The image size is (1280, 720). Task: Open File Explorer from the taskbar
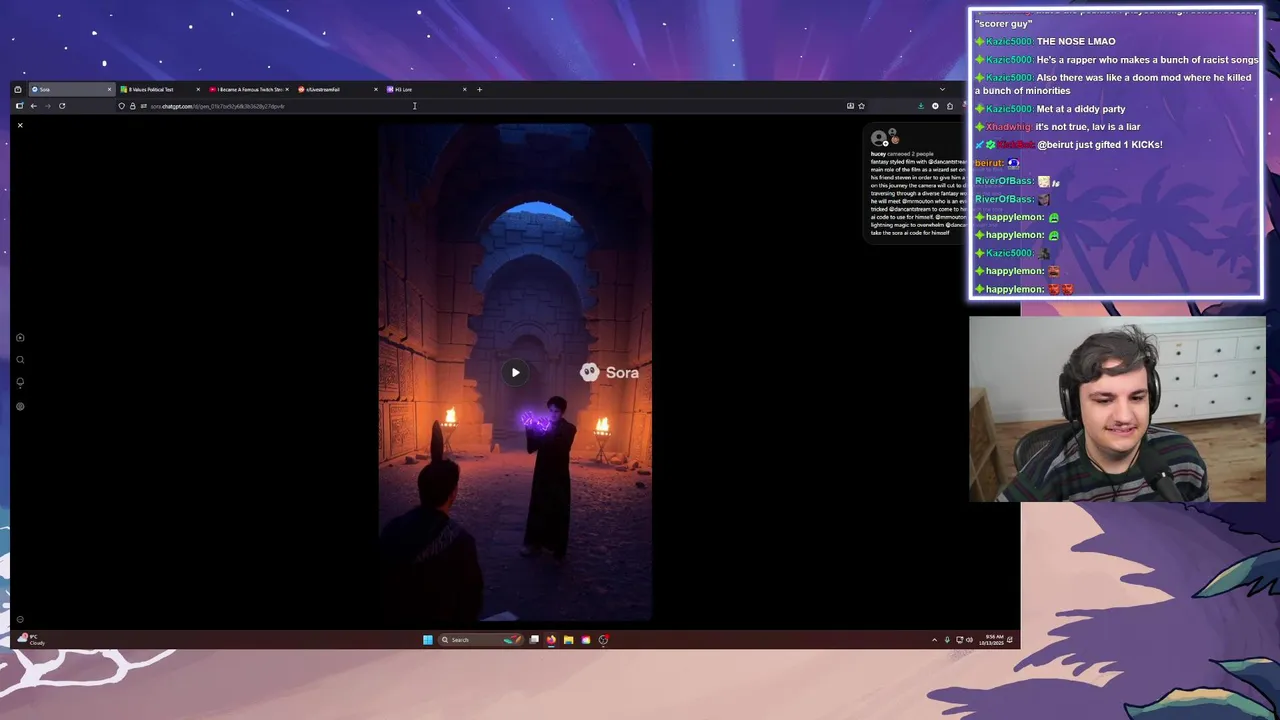[x=568, y=640]
